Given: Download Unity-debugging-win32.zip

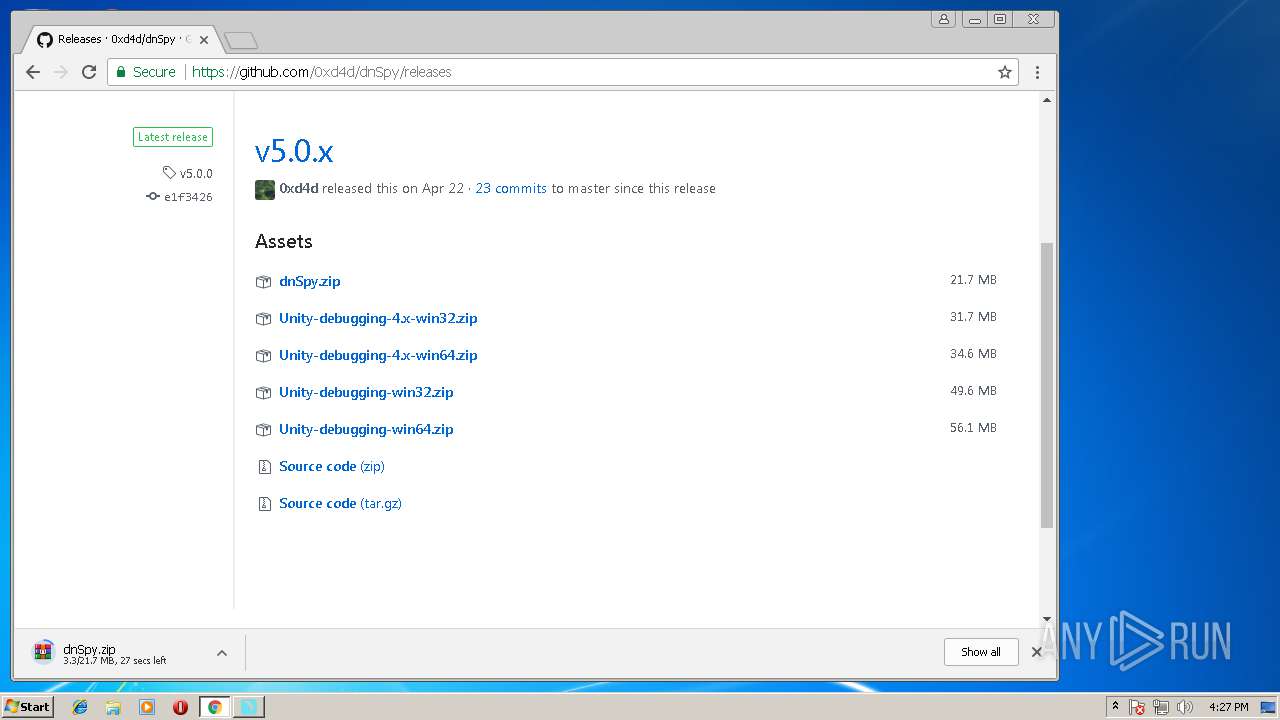Looking at the screenshot, I should point(366,392).
